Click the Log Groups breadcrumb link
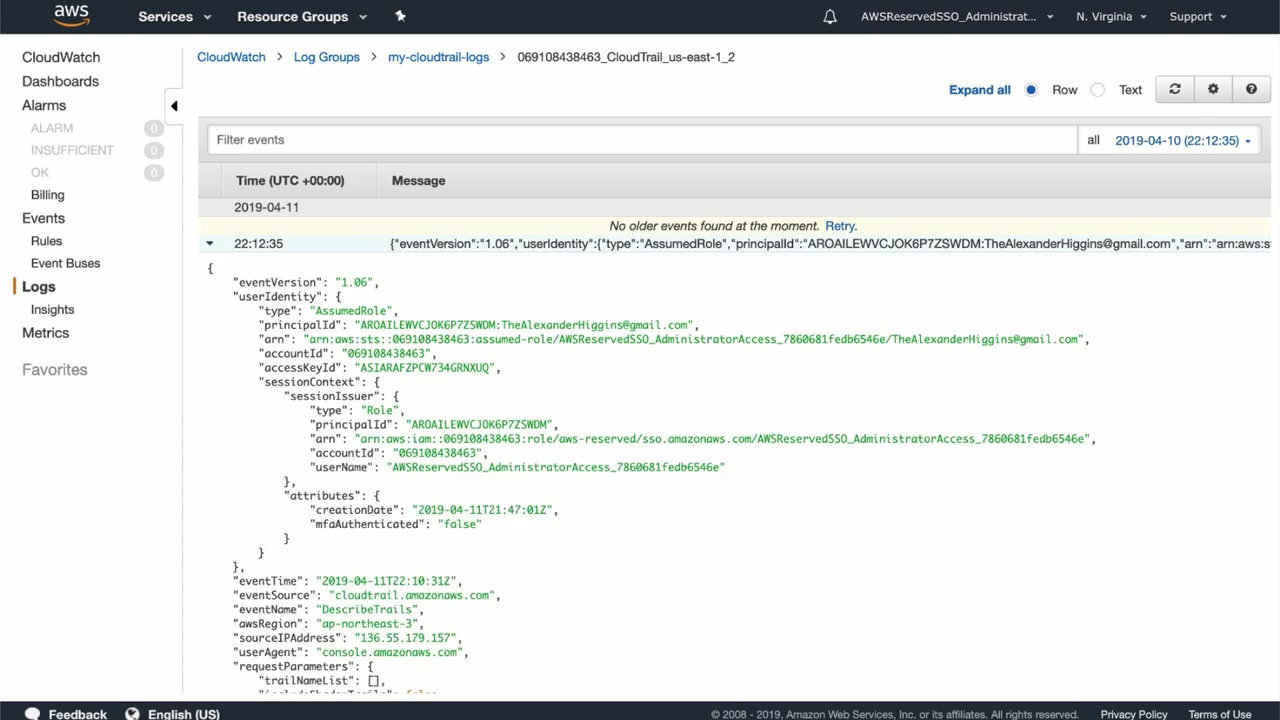 coord(326,57)
